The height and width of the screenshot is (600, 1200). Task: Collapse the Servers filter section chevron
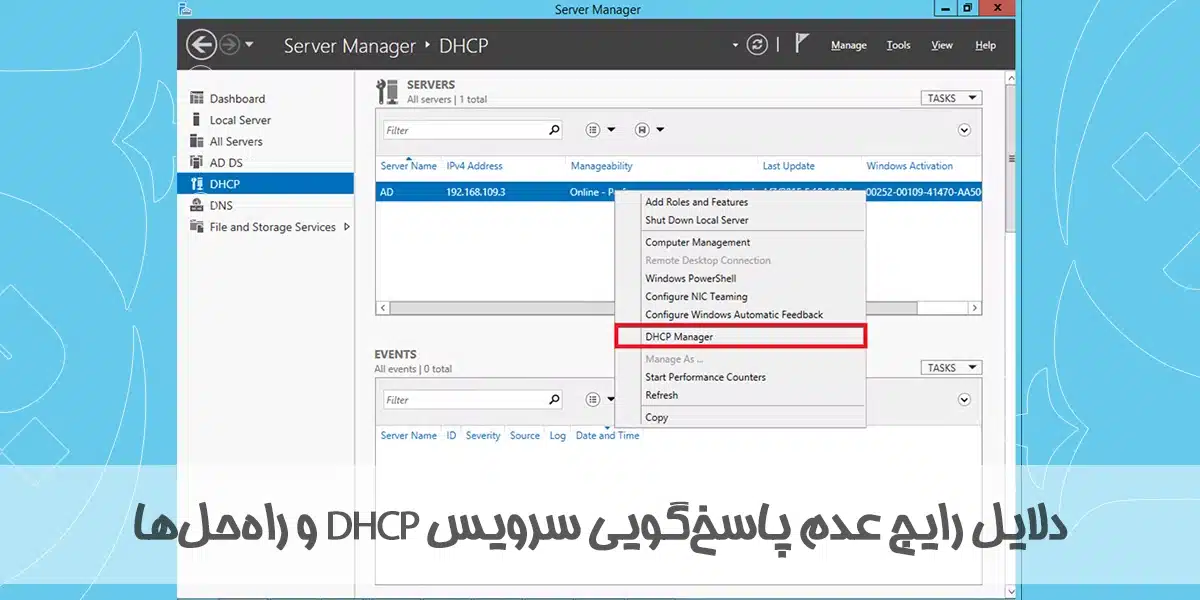(964, 130)
